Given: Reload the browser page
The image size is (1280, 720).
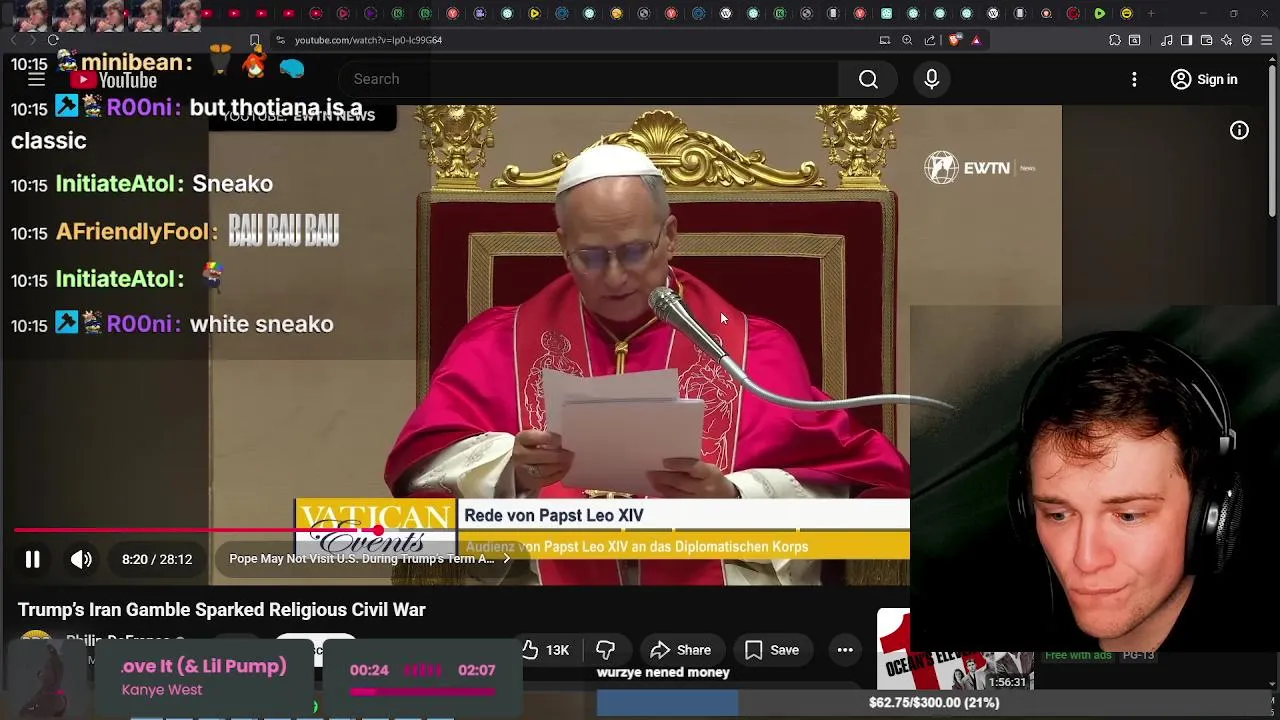Looking at the screenshot, I should 53,40.
